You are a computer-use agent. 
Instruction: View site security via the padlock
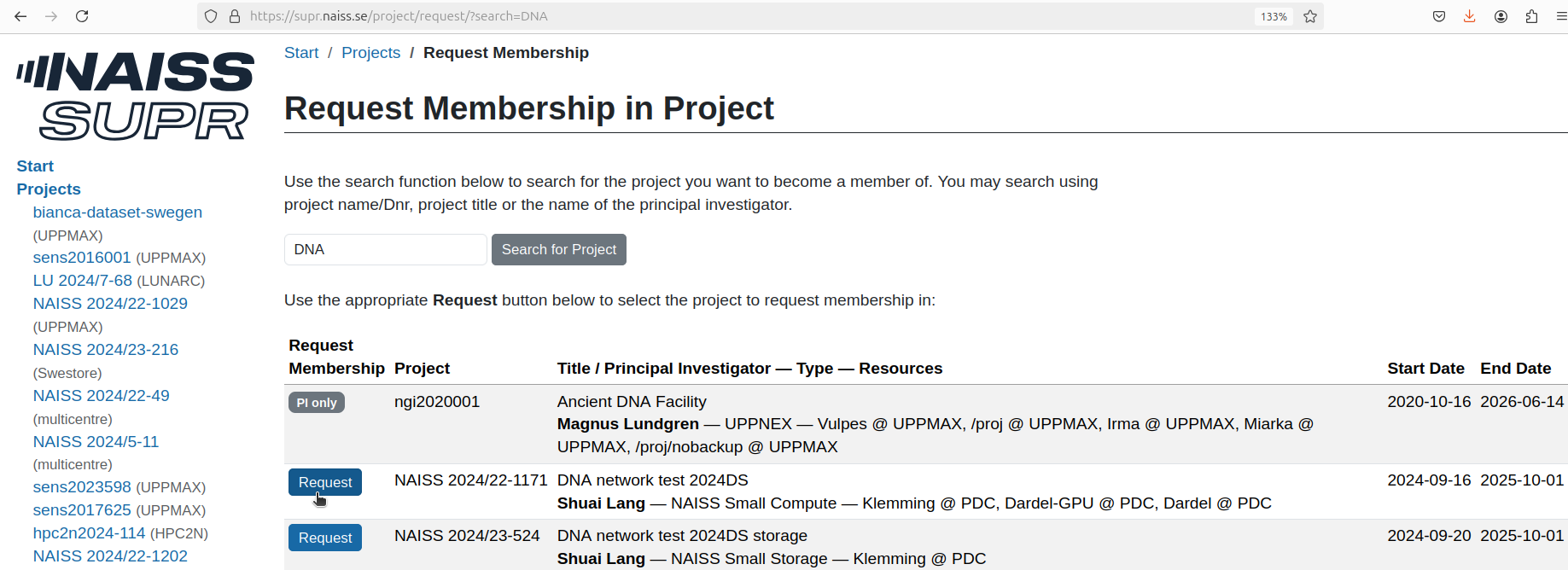click(232, 15)
